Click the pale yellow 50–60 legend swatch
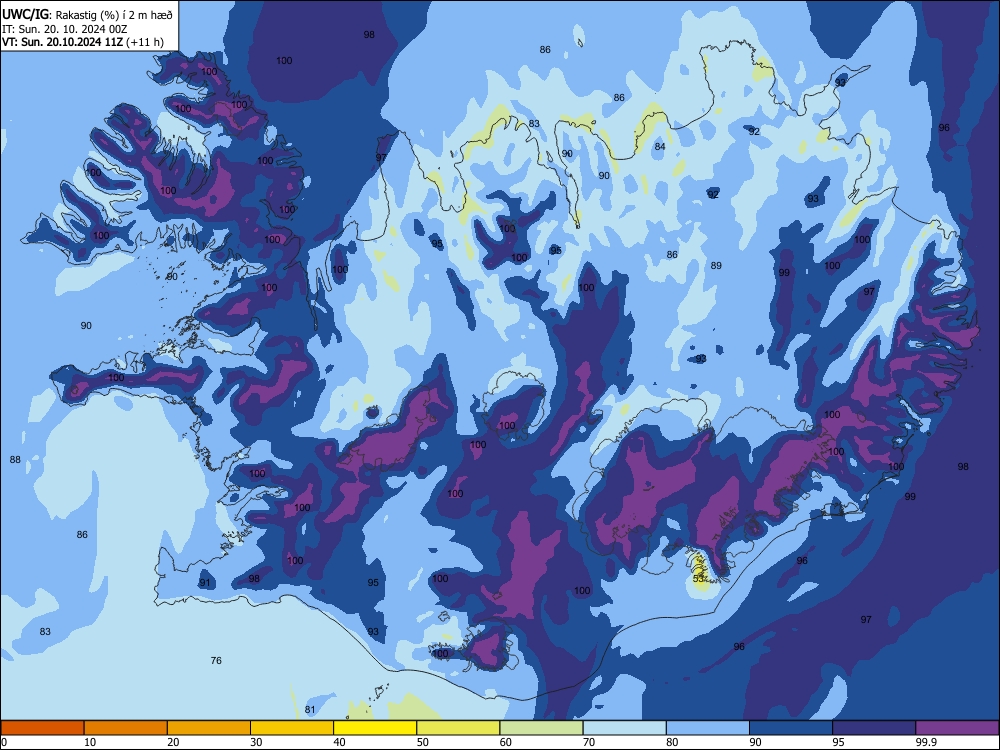The width and height of the screenshot is (1000, 750). click(458, 728)
